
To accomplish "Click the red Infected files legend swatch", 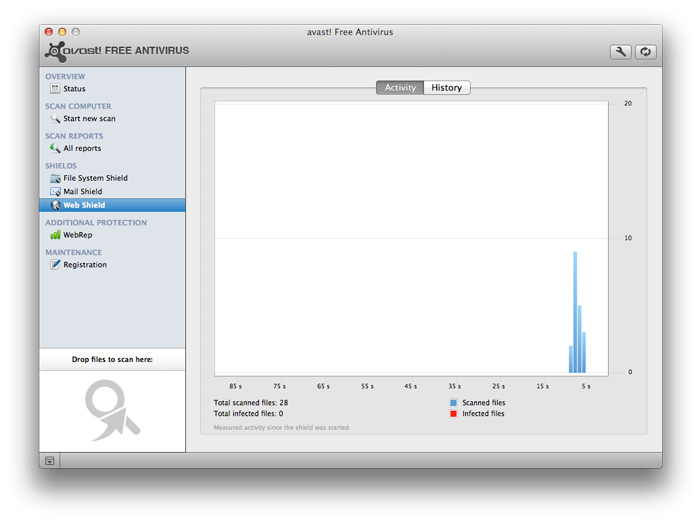I will (453, 414).
